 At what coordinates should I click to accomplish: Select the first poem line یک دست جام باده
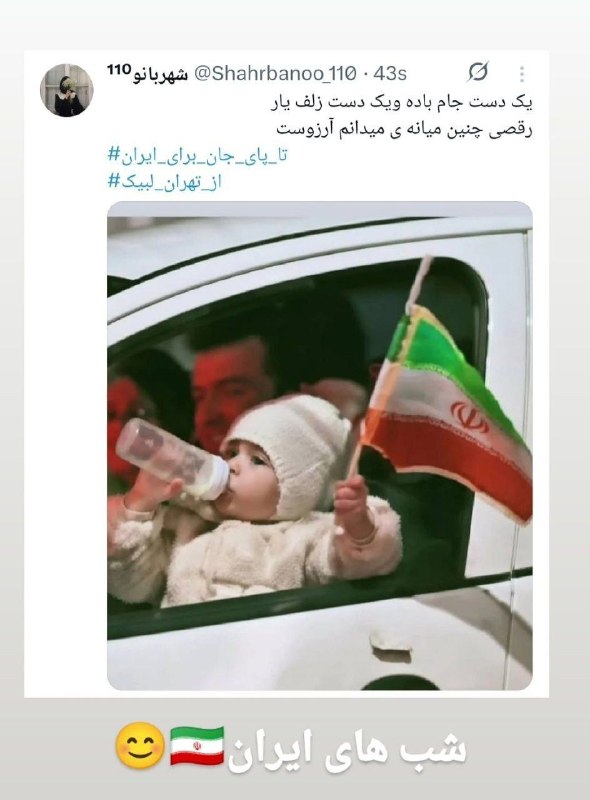tap(402, 103)
